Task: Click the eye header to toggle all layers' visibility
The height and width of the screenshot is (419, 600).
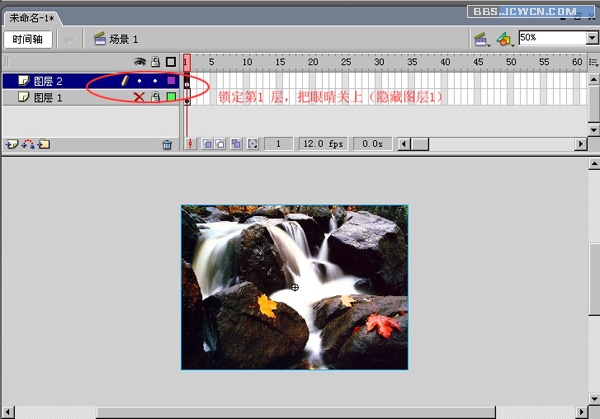Action: [140, 62]
